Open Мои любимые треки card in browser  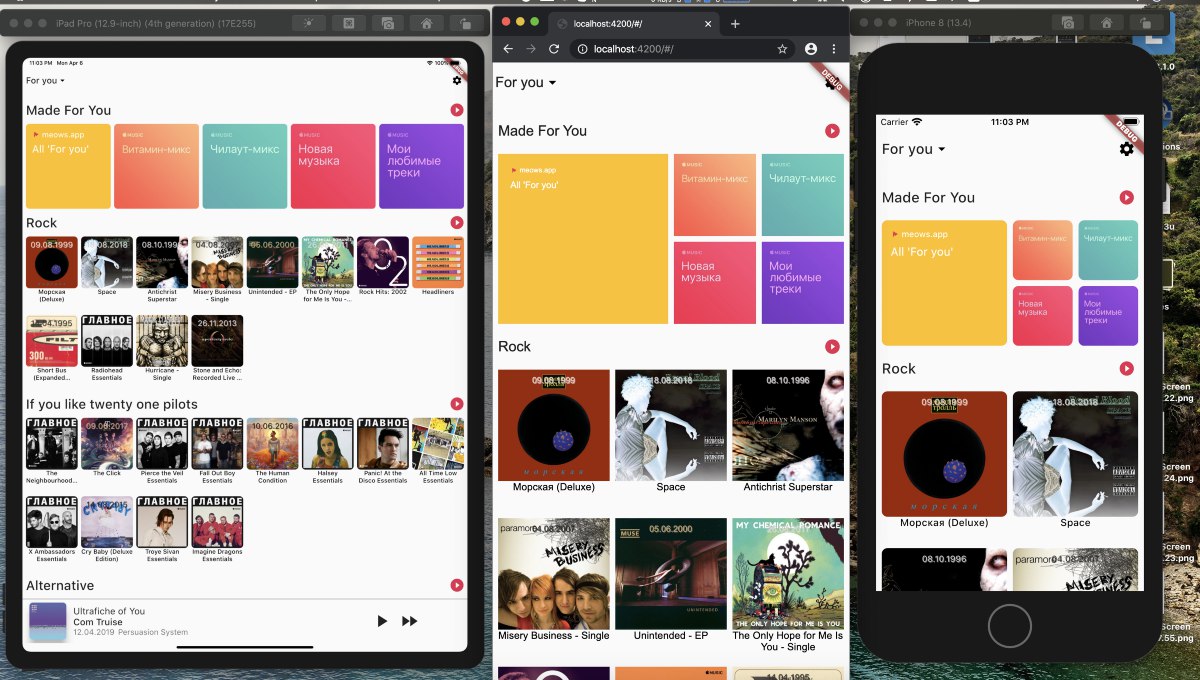click(803, 283)
